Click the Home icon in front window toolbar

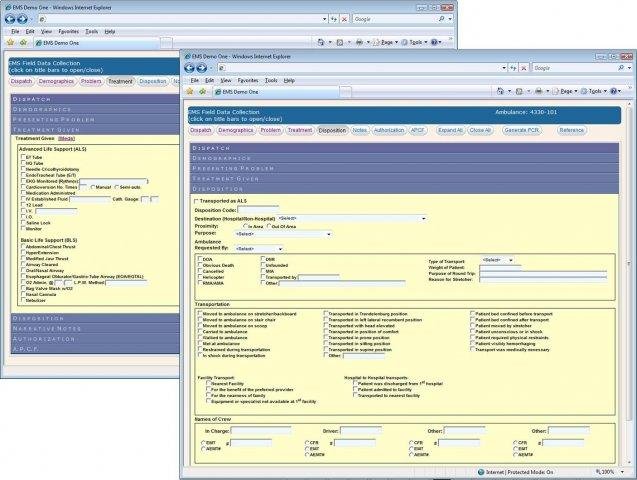tap(500, 91)
